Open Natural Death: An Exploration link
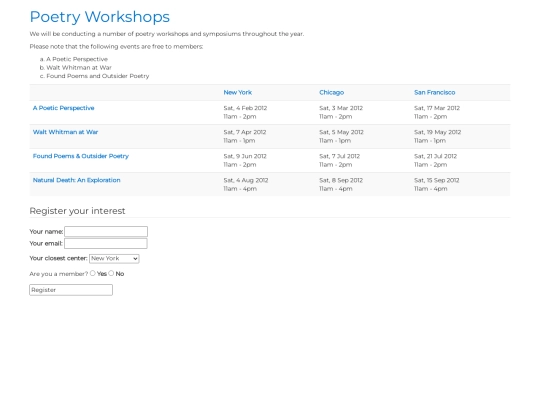 [76, 180]
